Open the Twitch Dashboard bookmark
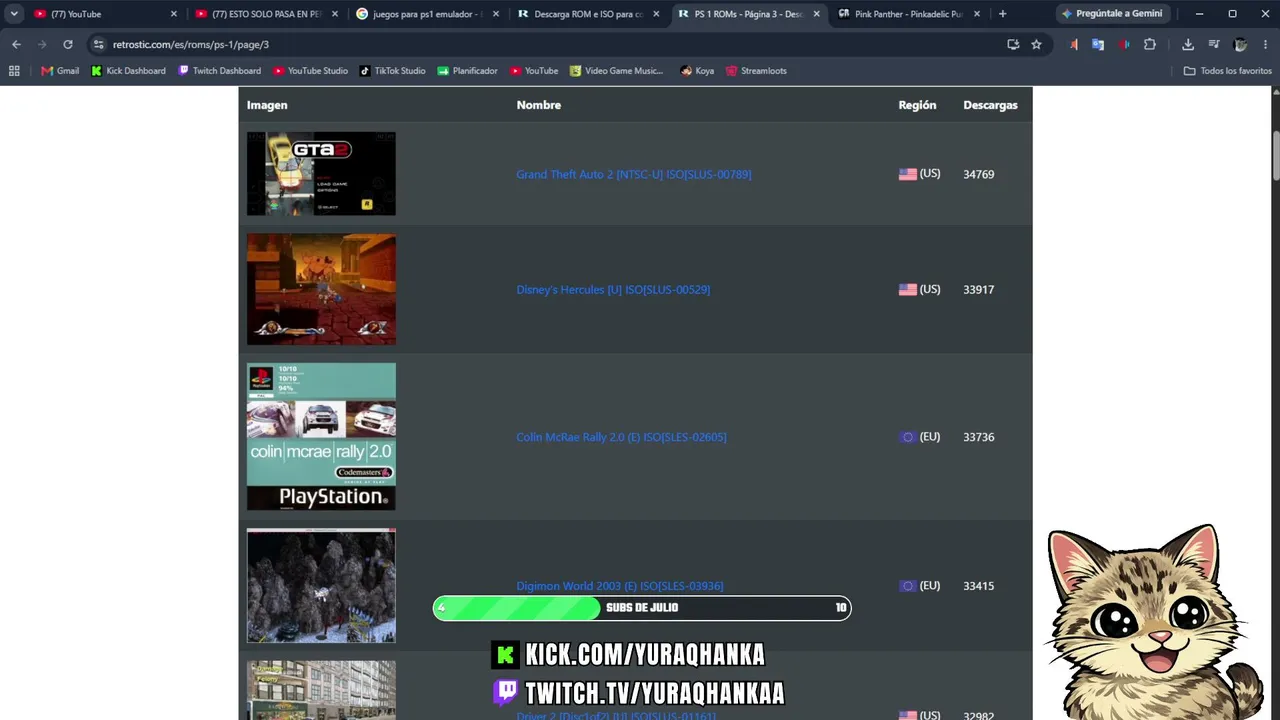The height and width of the screenshot is (720, 1280). [219, 71]
